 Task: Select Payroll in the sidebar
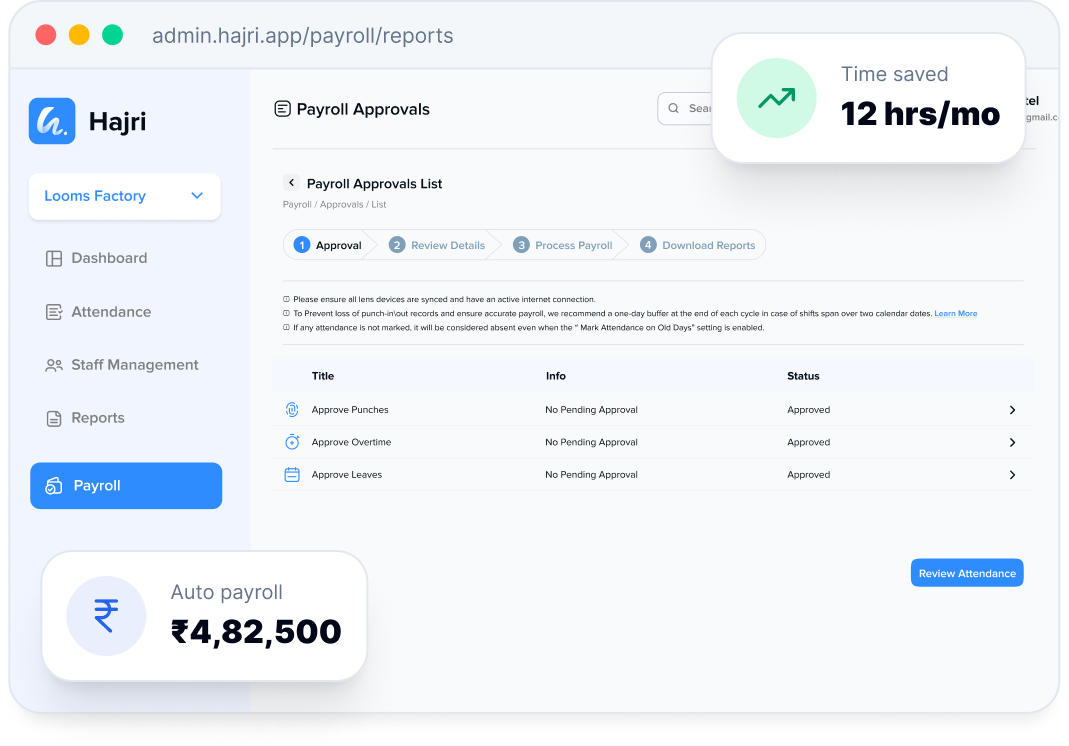pos(126,486)
